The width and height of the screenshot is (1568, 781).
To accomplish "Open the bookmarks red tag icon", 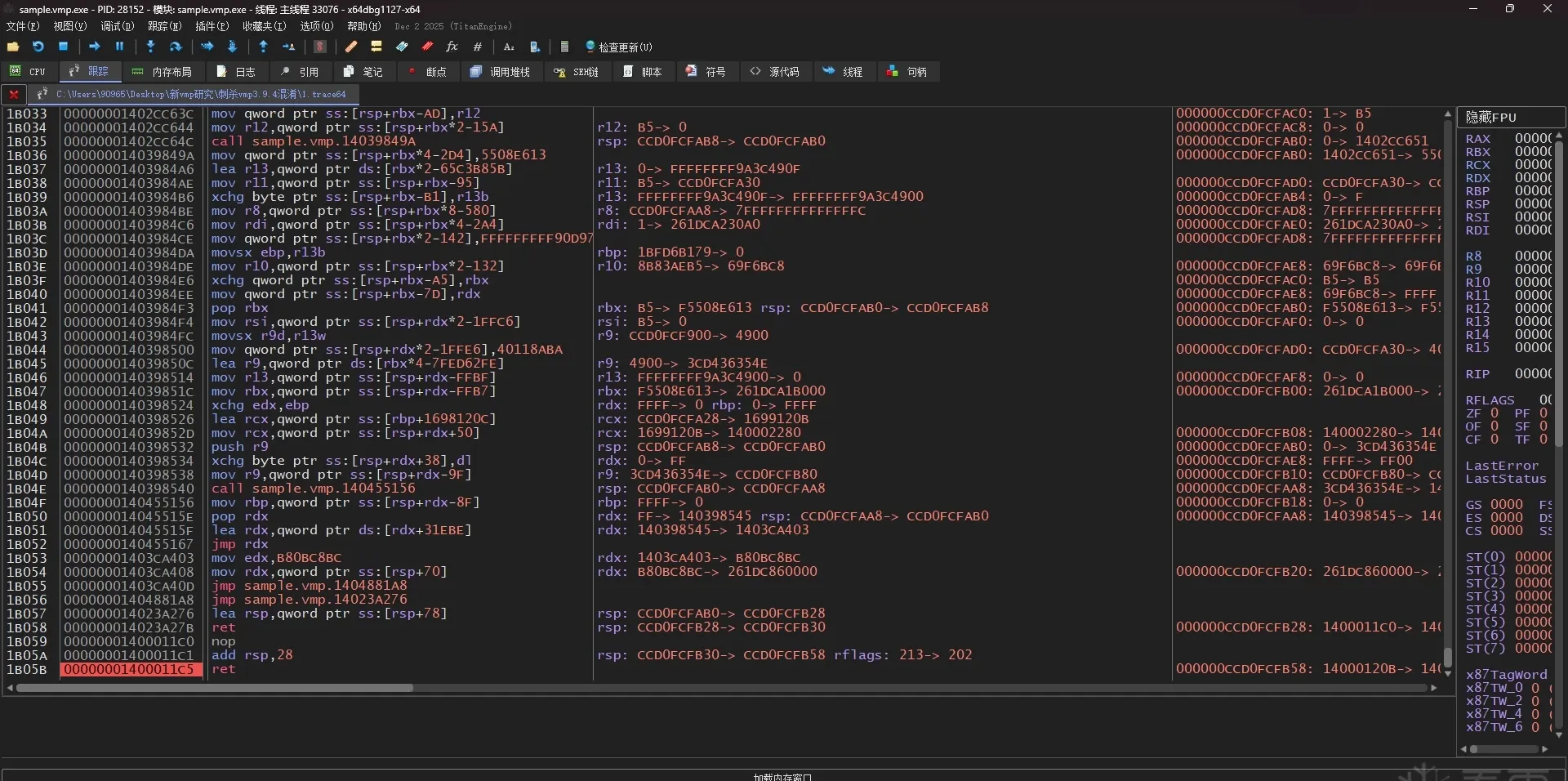I will click(x=426, y=47).
